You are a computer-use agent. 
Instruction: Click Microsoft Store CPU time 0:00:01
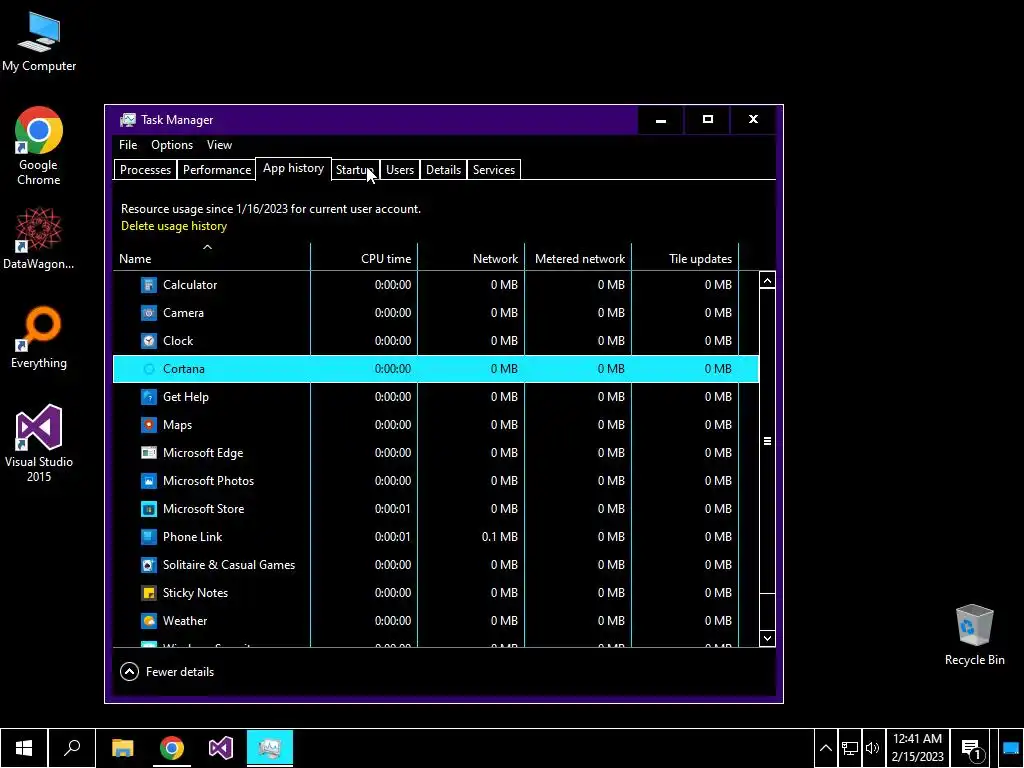pyautogui.click(x=392, y=509)
